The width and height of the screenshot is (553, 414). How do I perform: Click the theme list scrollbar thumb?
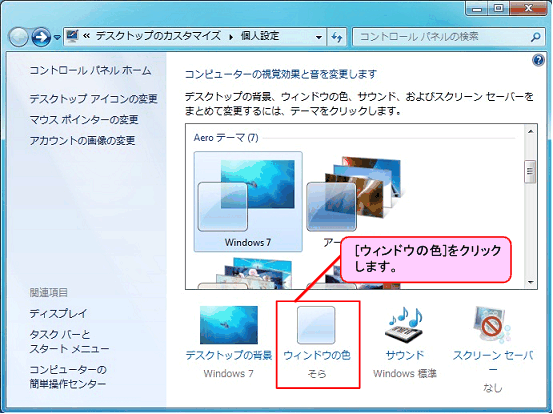[x=530, y=172]
